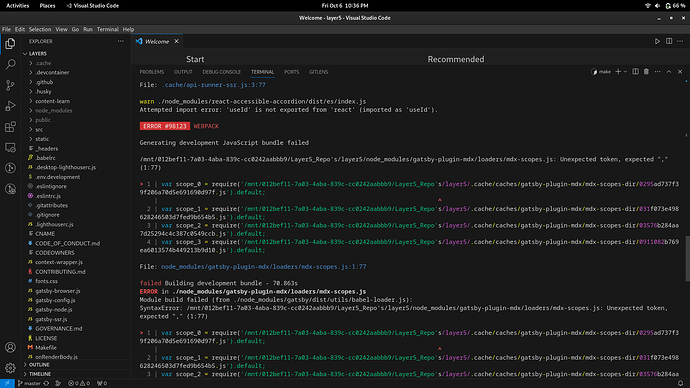The image size is (690, 388).
Task: Maximize the panel size with chevron up
Action: tap(669, 72)
